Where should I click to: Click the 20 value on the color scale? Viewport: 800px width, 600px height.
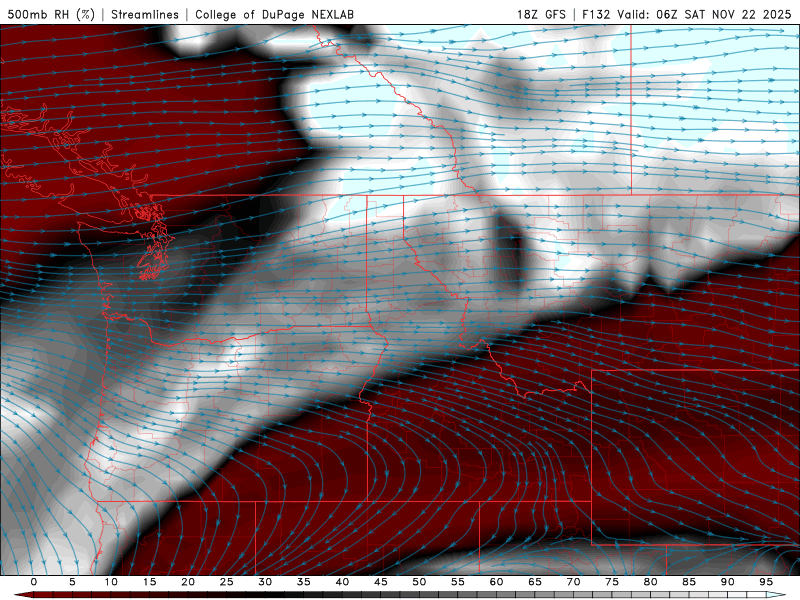(x=188, y=582)
